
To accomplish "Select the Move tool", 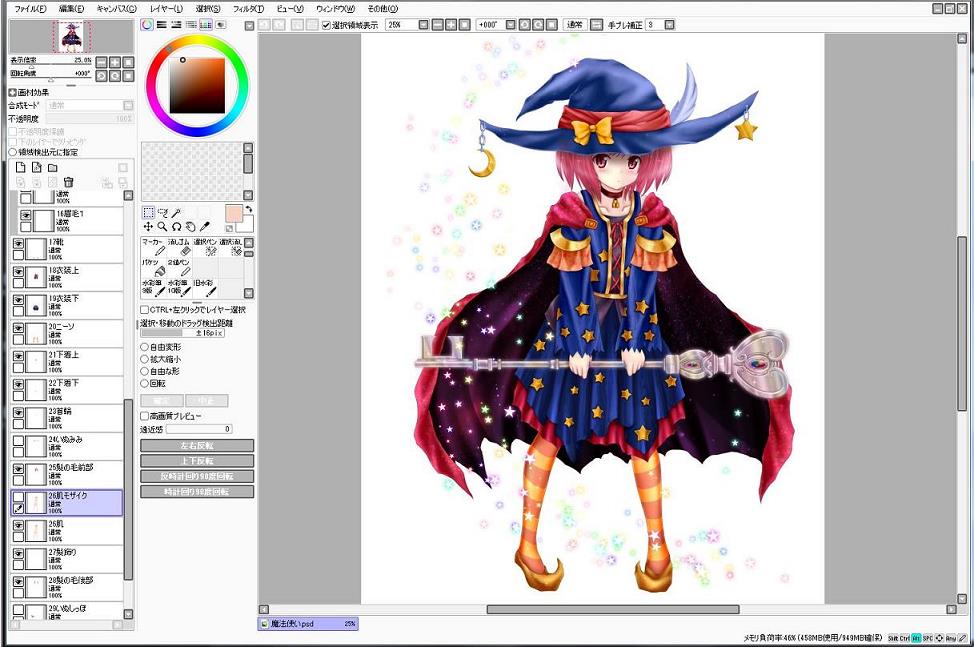I will pos(148,227).
